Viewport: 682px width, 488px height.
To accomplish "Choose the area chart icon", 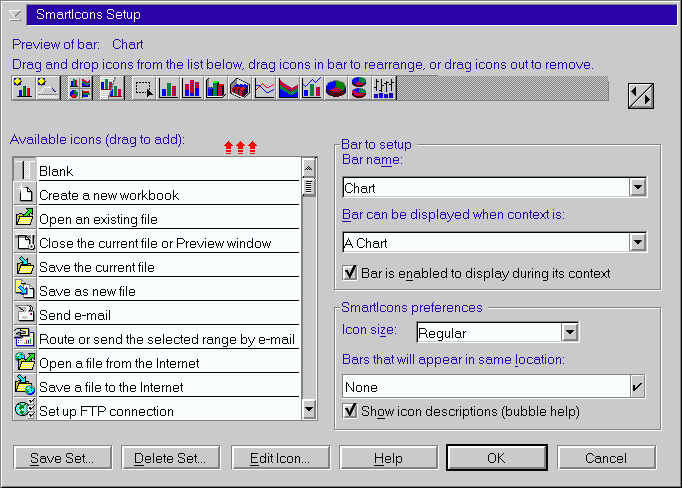I will (x=288, y=88).
